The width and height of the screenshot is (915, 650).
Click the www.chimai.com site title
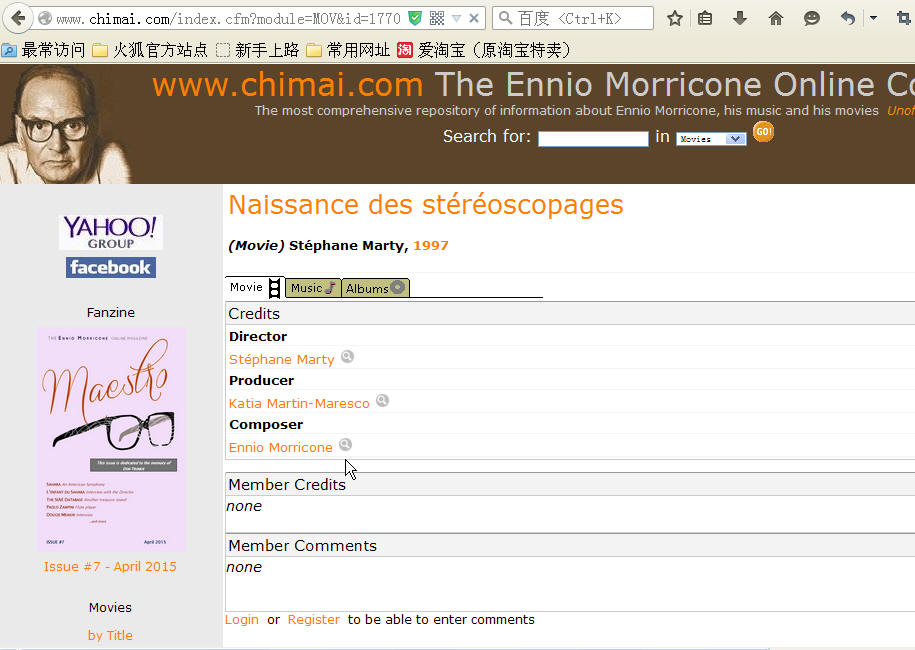click(287, 85)
